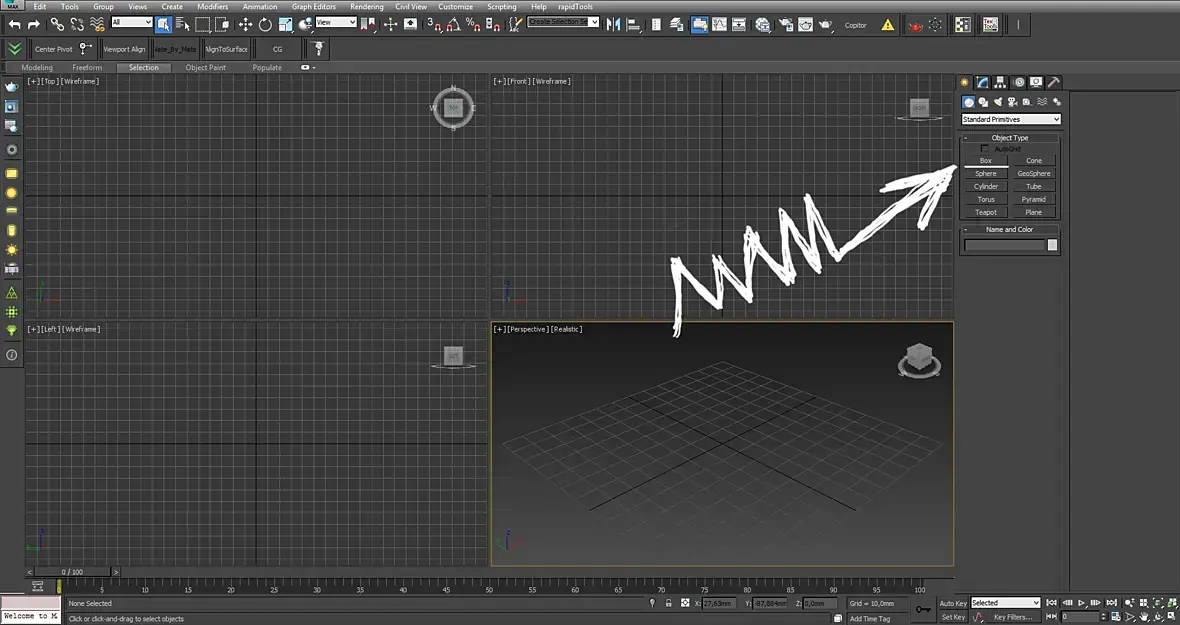
Task: Click the red teapot render icon
Action: pos(915,25)
